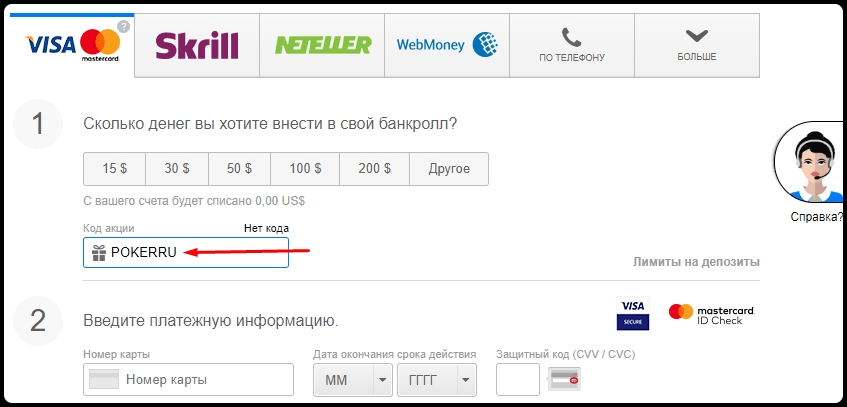Choose the 50 $ deposit amount
The height and width of the screenshot is (407, 847).
point(239,169)
